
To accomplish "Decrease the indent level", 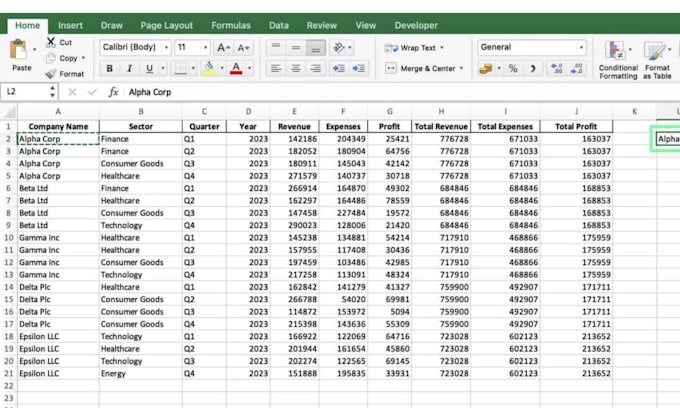I will point(339,68).
